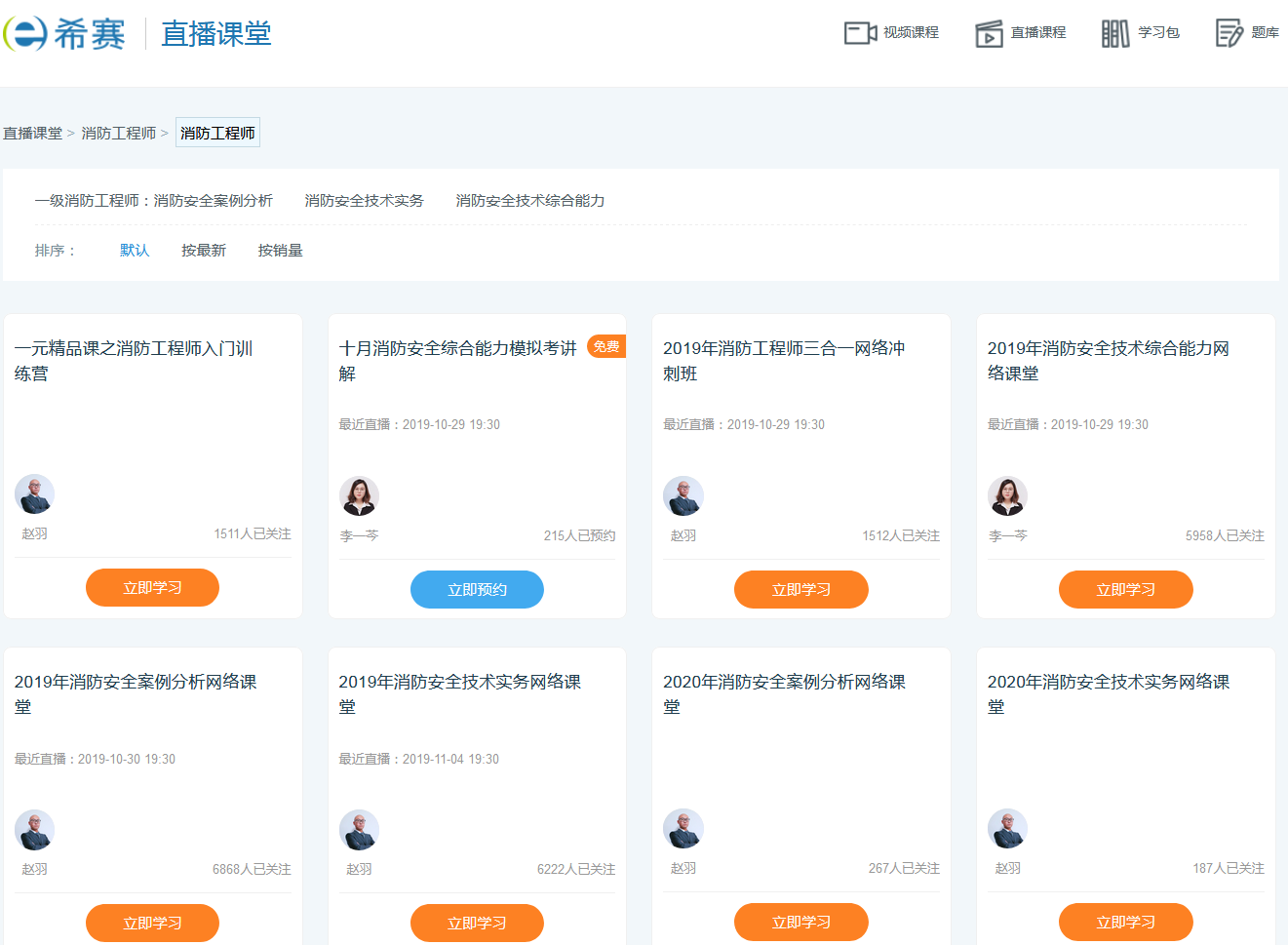Click 立即学习 for 2019年消防工程师三合一网络冲刺班
1288x945 pixels.
800,589
